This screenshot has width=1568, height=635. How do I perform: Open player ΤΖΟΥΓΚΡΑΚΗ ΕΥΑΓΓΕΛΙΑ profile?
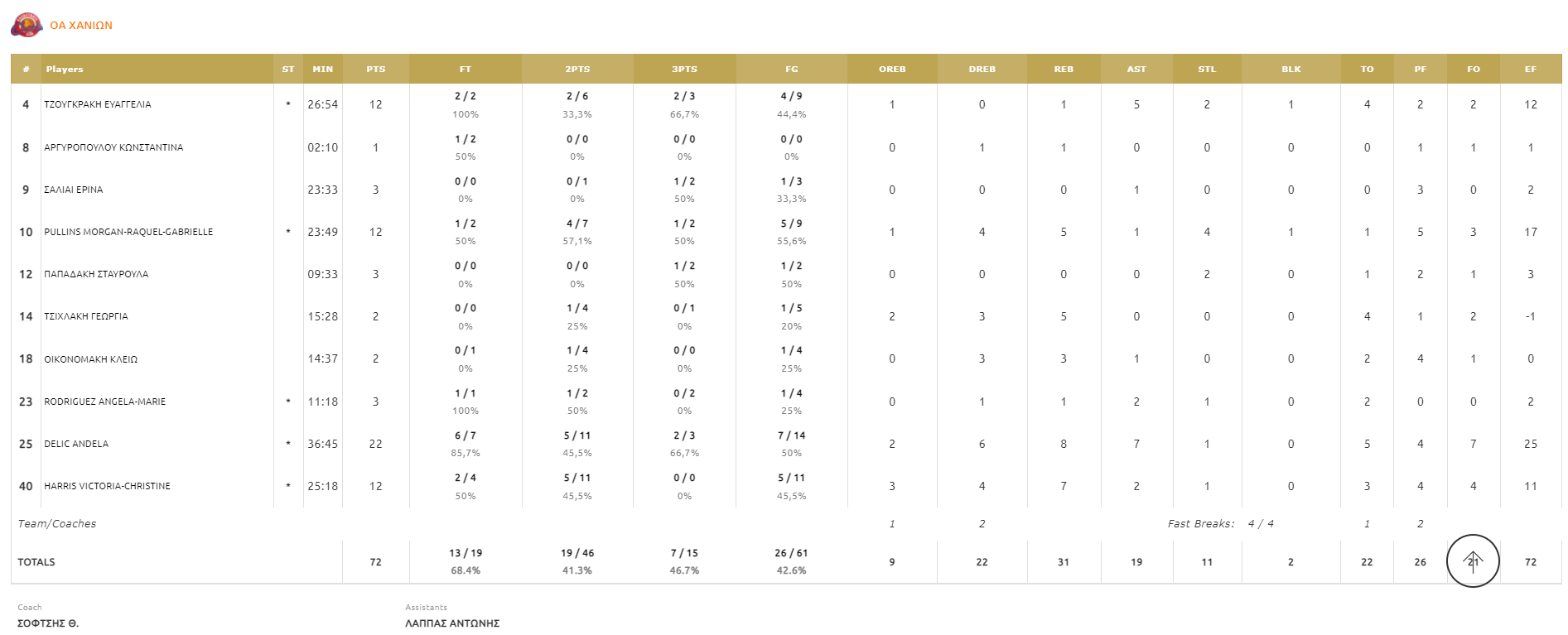[x=98, y=105]
